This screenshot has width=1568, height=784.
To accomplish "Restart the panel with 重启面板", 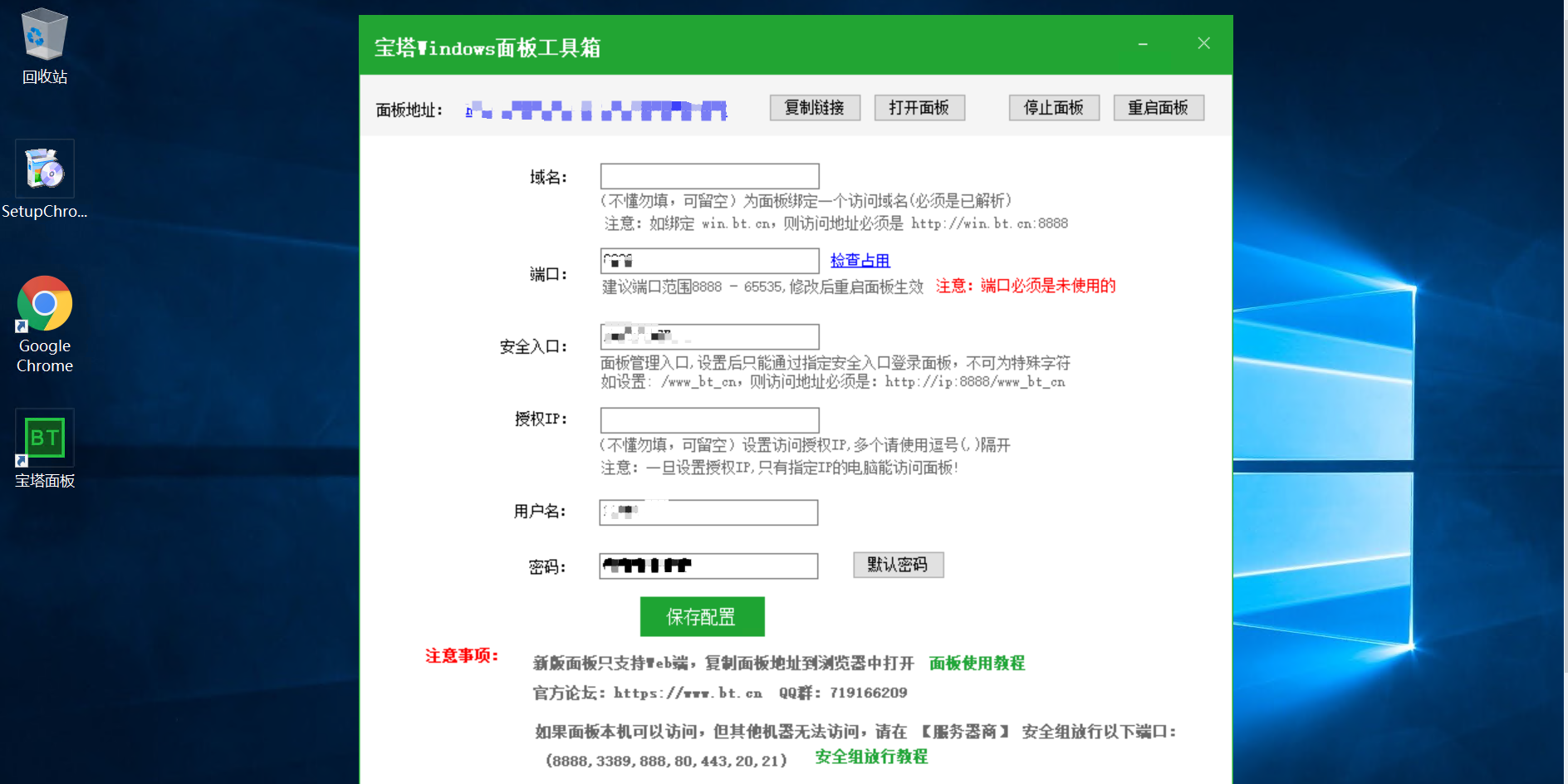I will [x=1159, y=108].
